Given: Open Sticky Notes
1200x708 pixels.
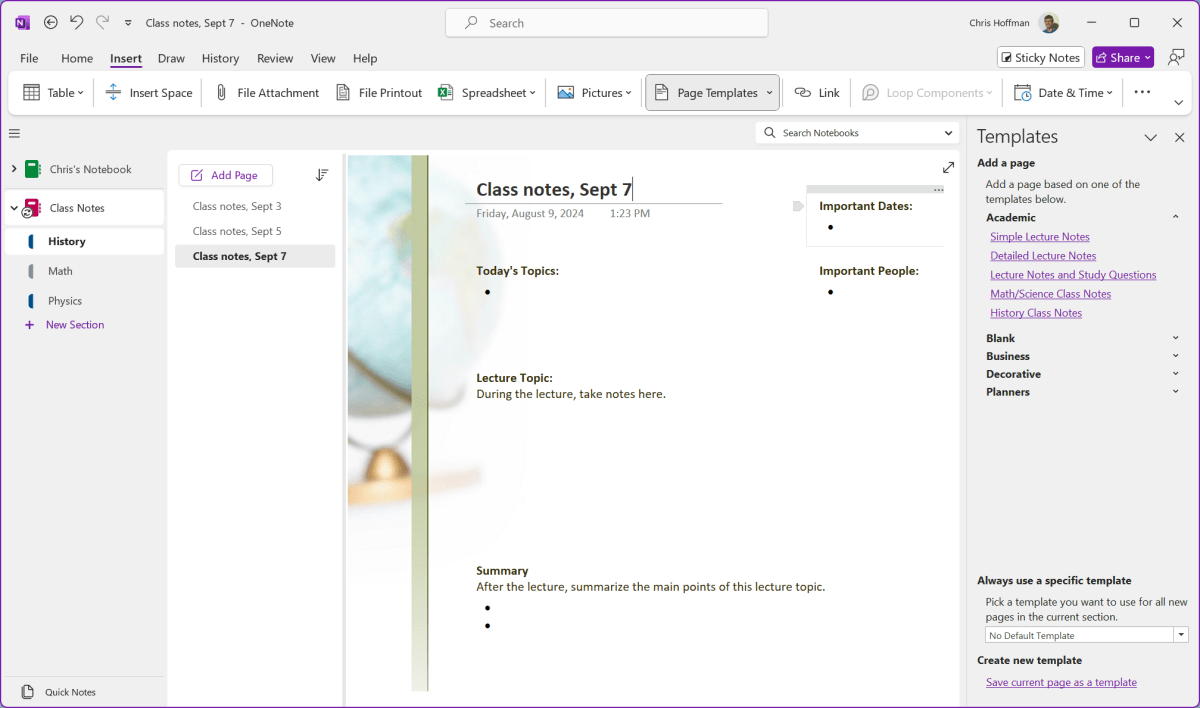Looking at the screenshot, I should click(x=1040, y=57).
